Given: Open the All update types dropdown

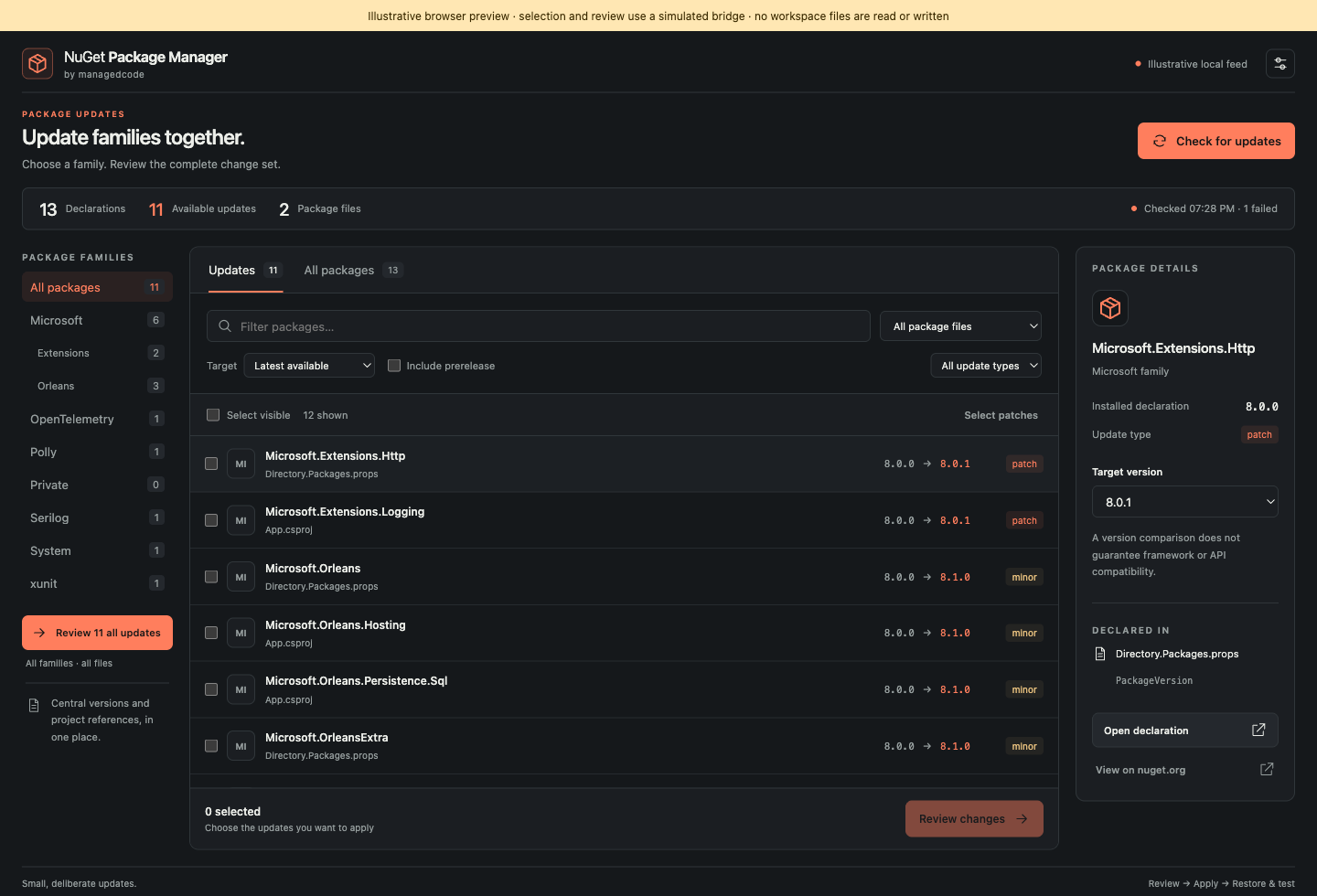Looking at the screenshot, I should tap(986, 366).
